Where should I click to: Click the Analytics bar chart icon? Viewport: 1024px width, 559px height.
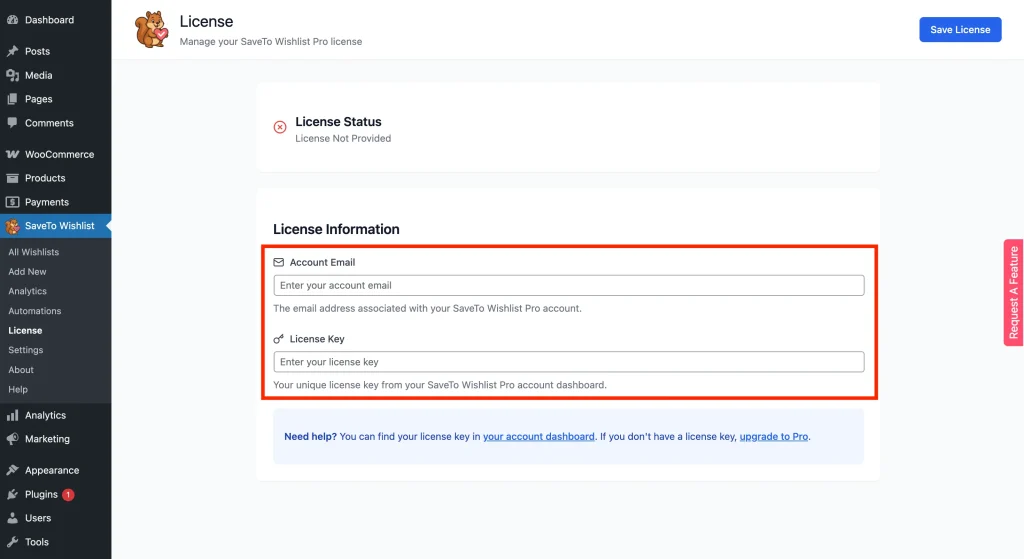(x=12, y=415)
